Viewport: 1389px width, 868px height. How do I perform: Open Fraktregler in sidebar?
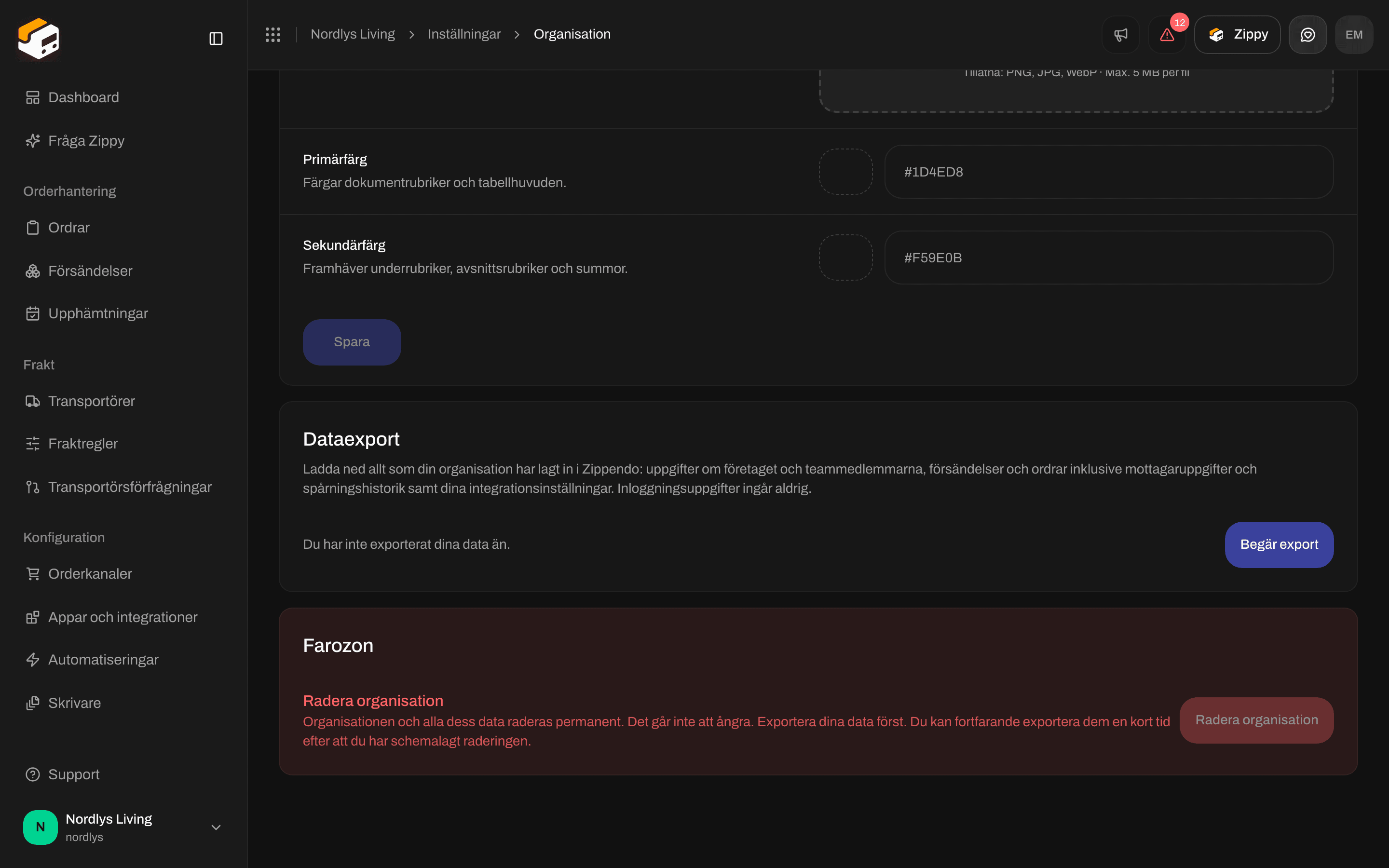[123, 444]
